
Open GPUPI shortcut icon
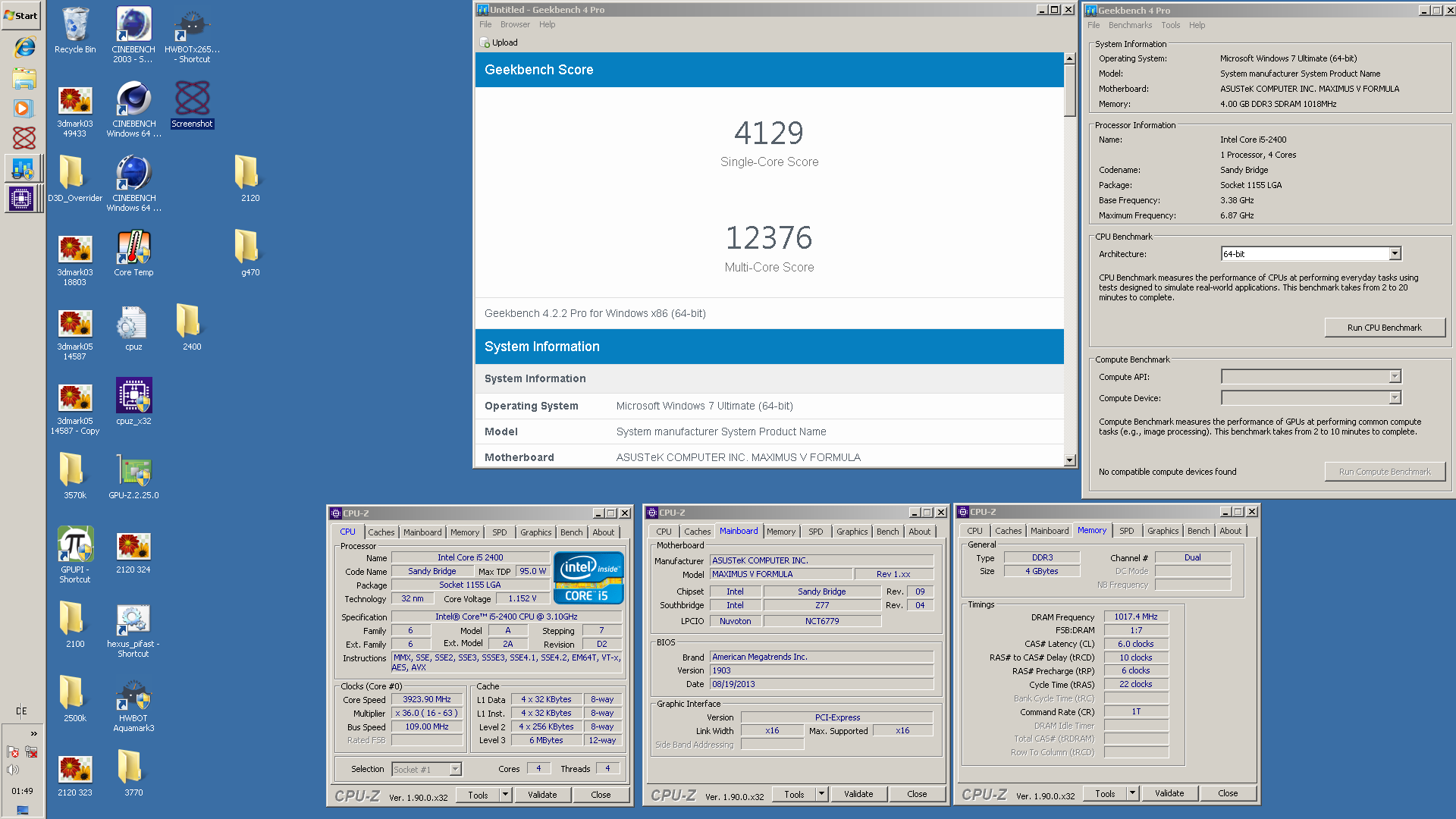[75, 554]
